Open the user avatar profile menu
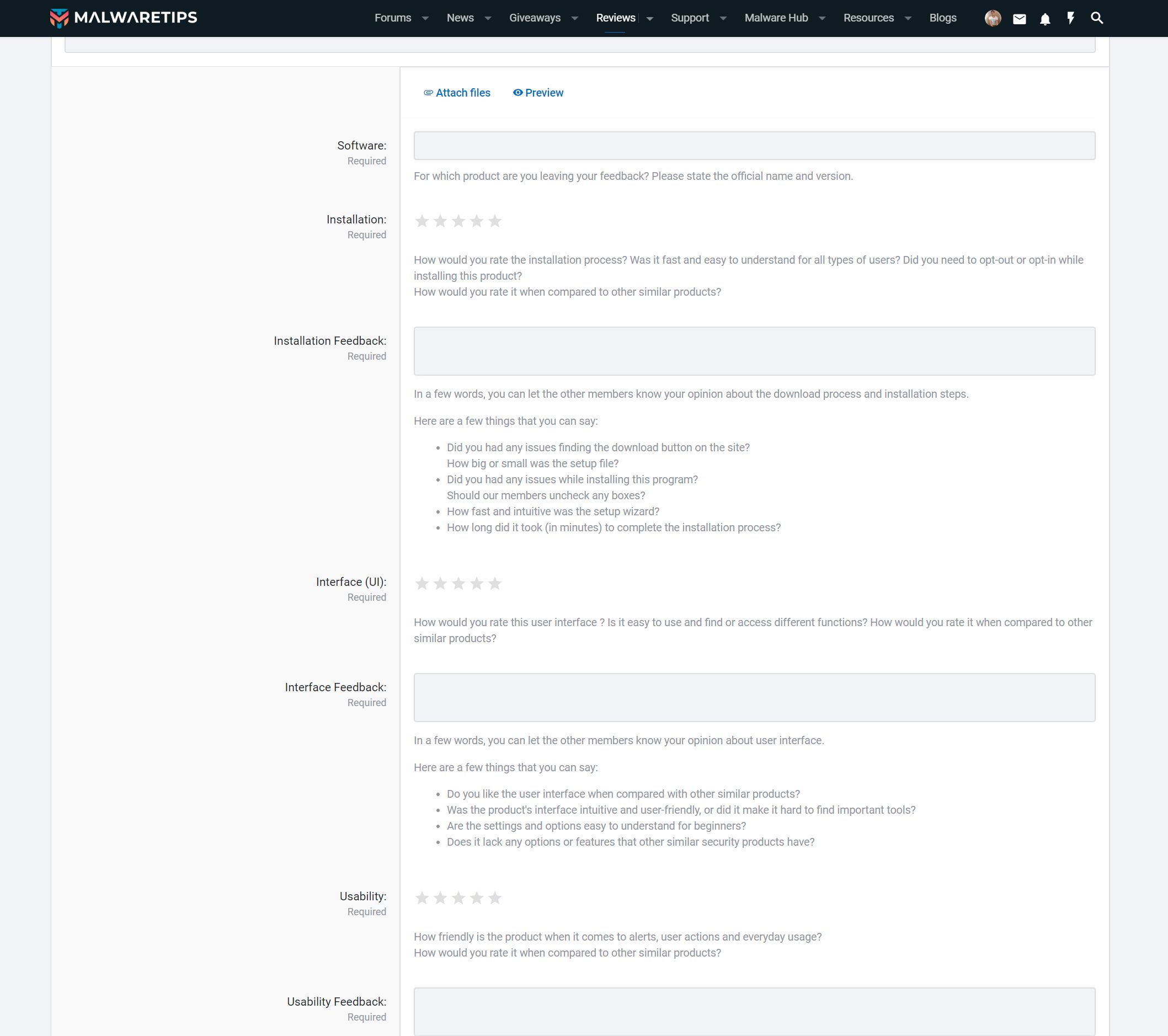 pyautogui.click(x=993, y=18)
